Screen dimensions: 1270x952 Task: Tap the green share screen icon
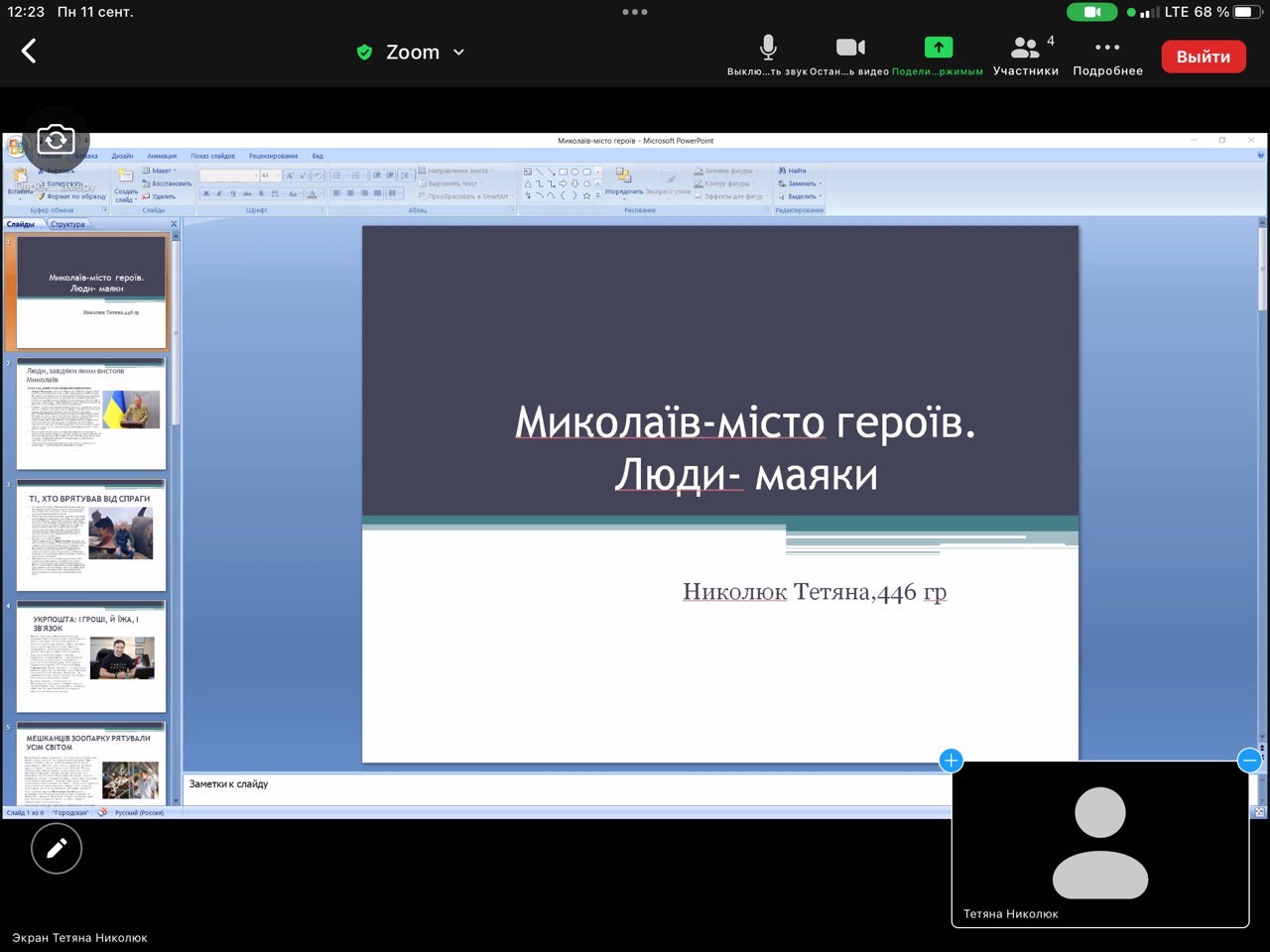tap(938, 48)
